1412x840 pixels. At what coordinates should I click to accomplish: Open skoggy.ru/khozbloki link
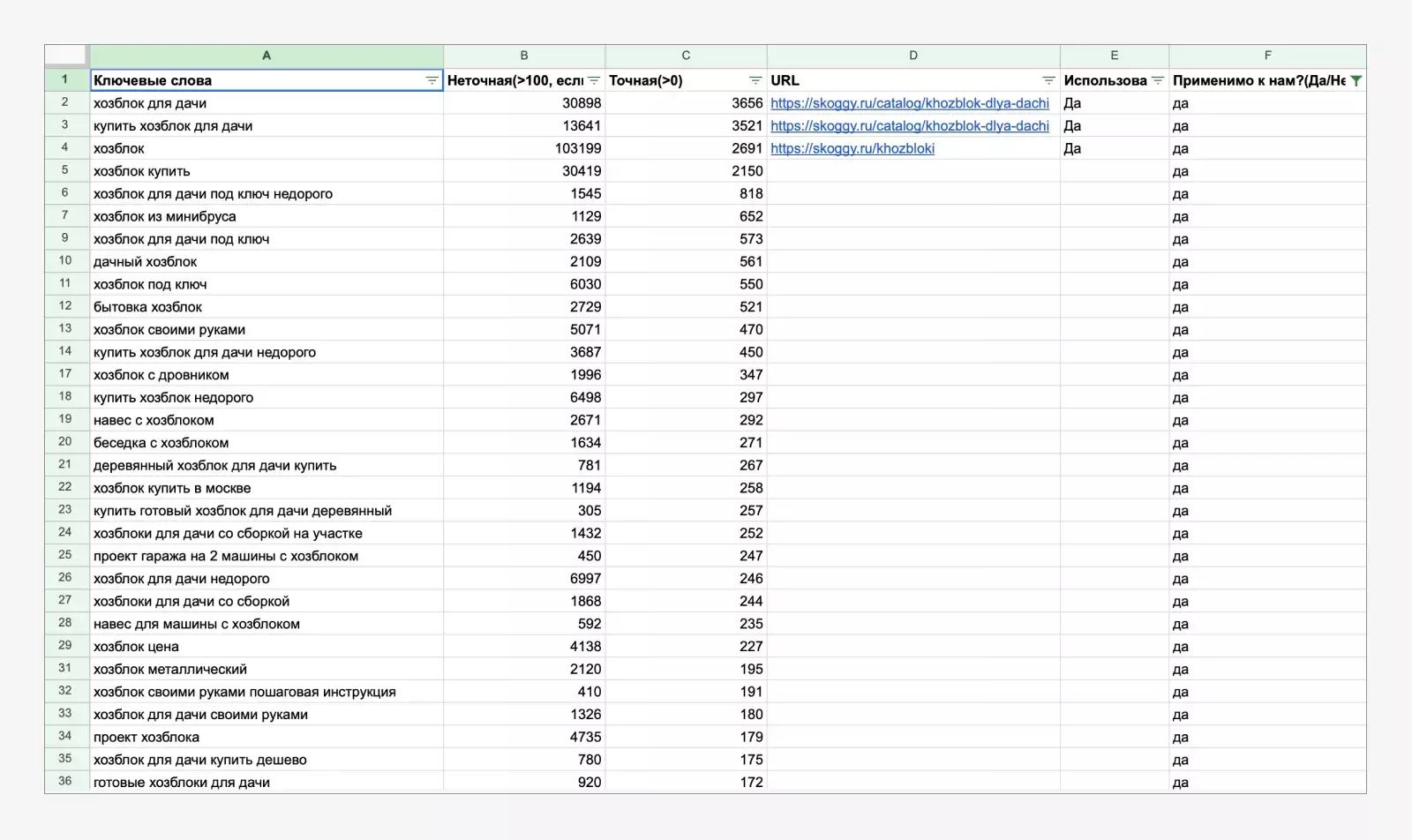coord(852,149)
